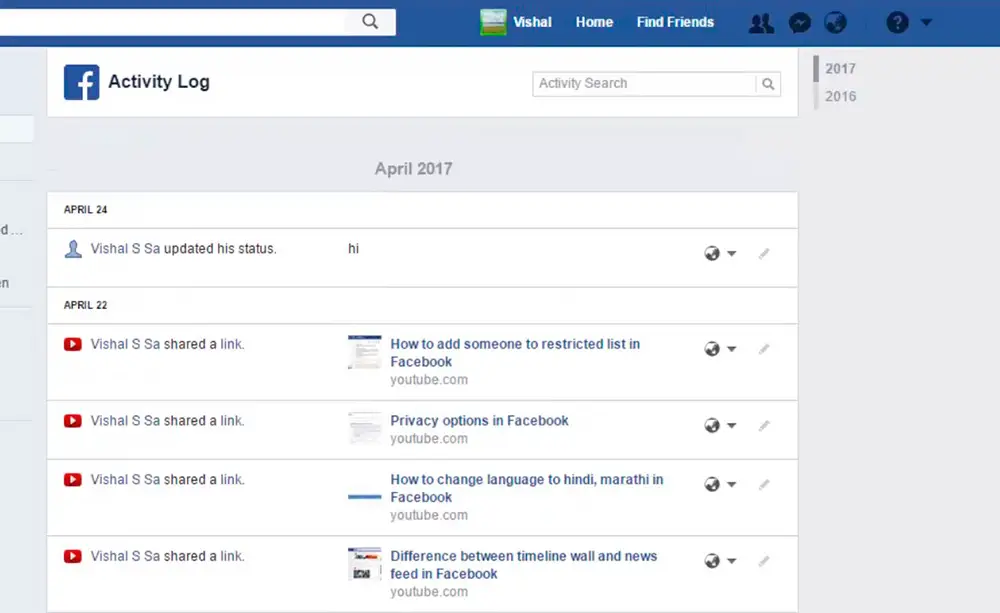1000x613 pixels.
Task: Open 'Privacy options in Facebook' link
Action: pyautogui.click(x=479, y=421)
